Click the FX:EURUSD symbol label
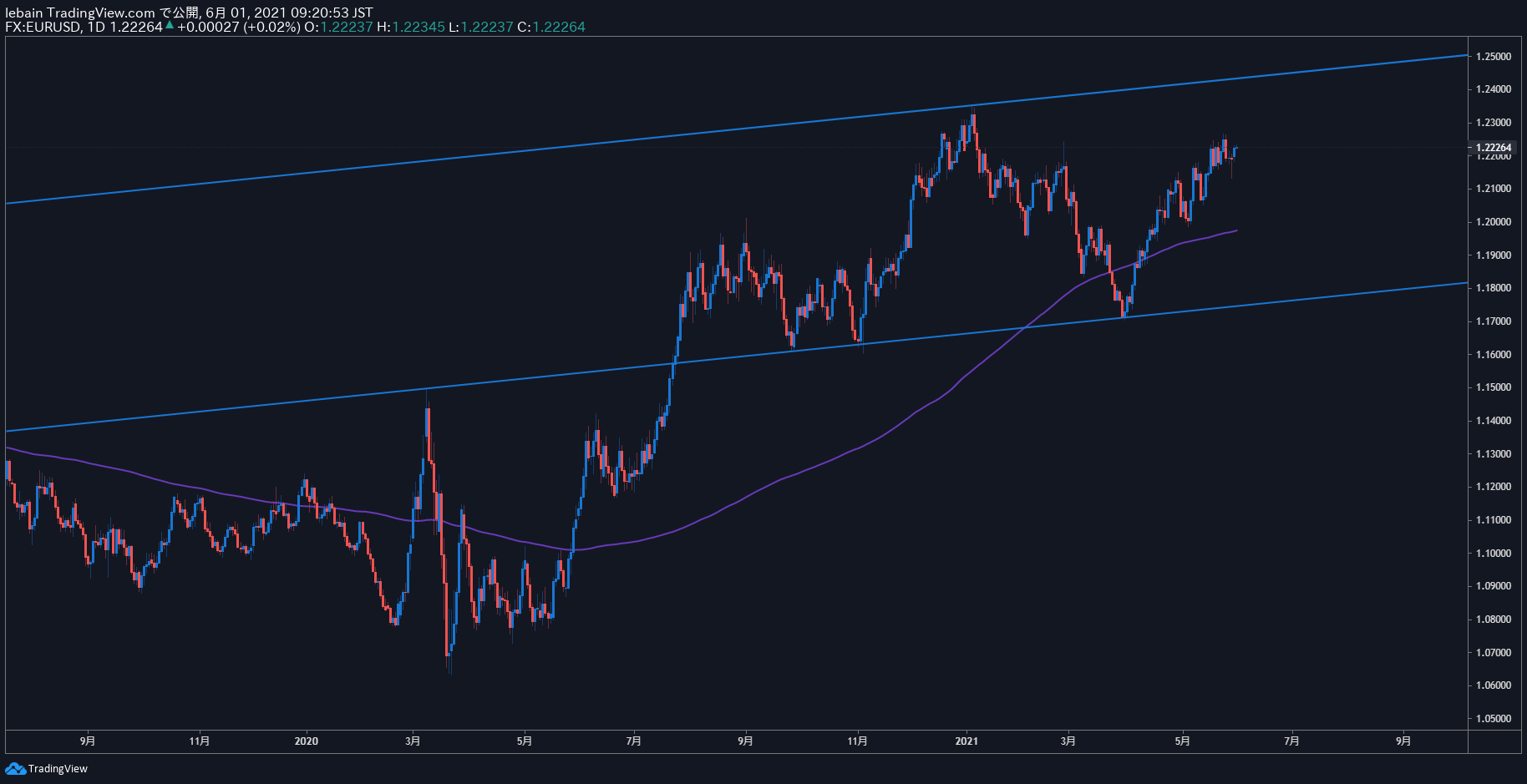This screenshot has width=1527, height=784. [43, 27]
